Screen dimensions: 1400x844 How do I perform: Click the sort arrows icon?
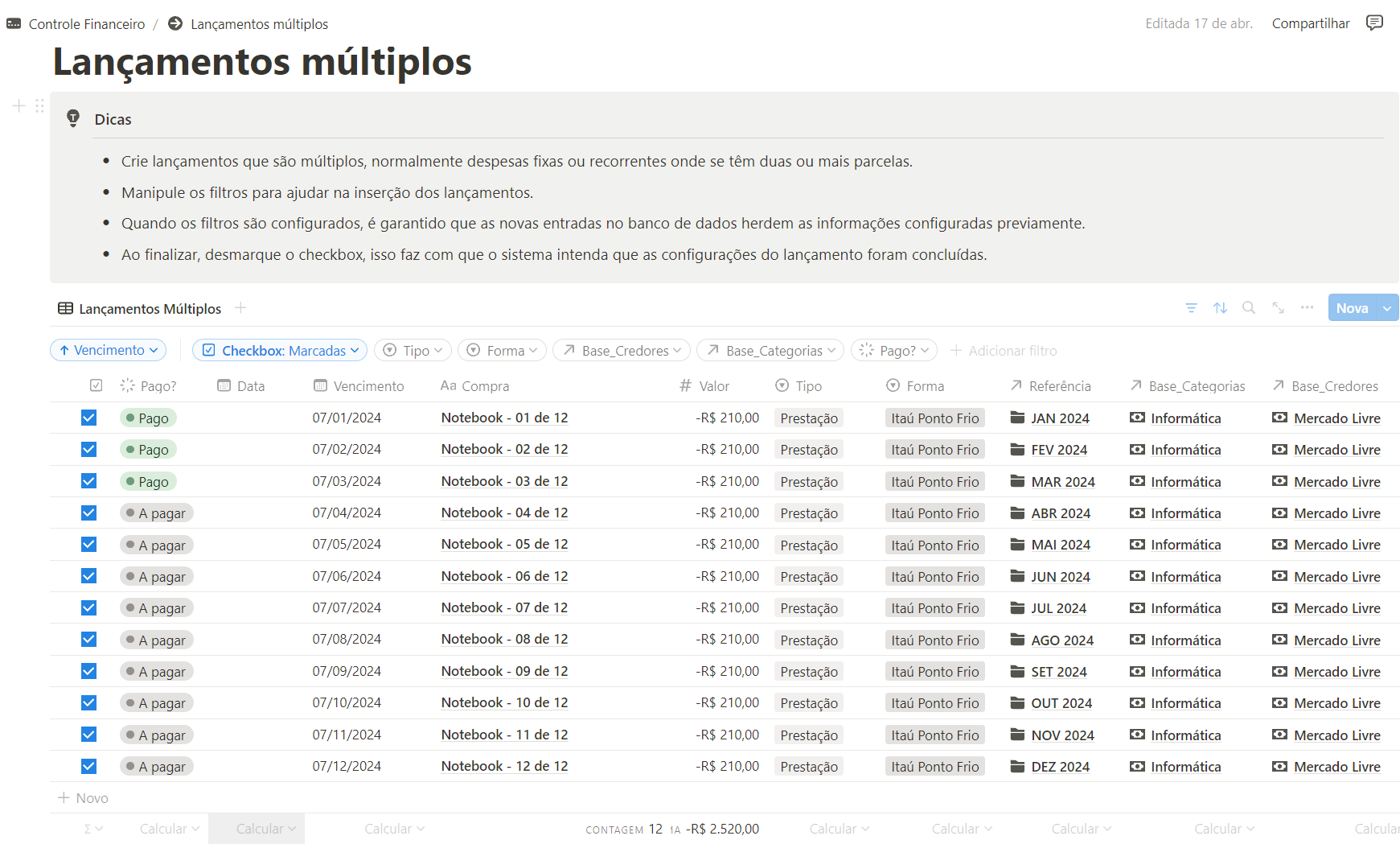[x=1220, y=308]
